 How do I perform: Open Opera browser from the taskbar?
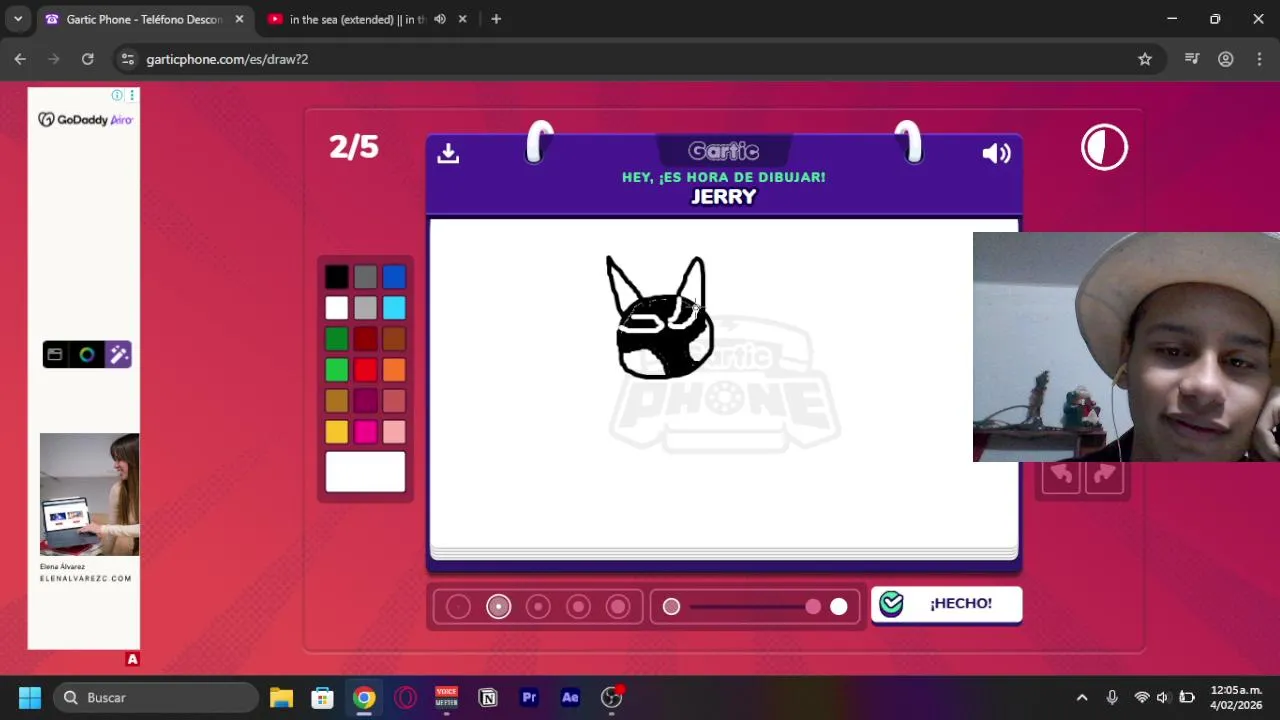405,697
